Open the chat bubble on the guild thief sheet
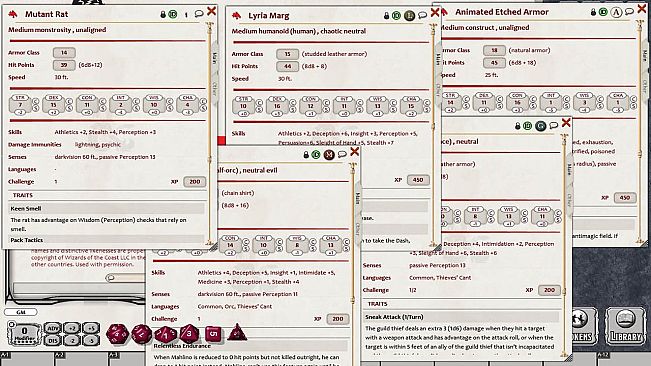The height and width of the screenshot is (366, 651). pyautogui.click(x=553, y=125)
